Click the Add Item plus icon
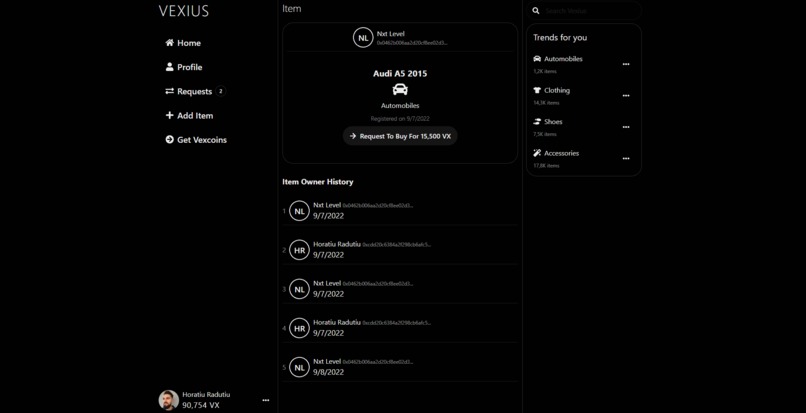Screen dimensions: 806x413 pos(169,115)
